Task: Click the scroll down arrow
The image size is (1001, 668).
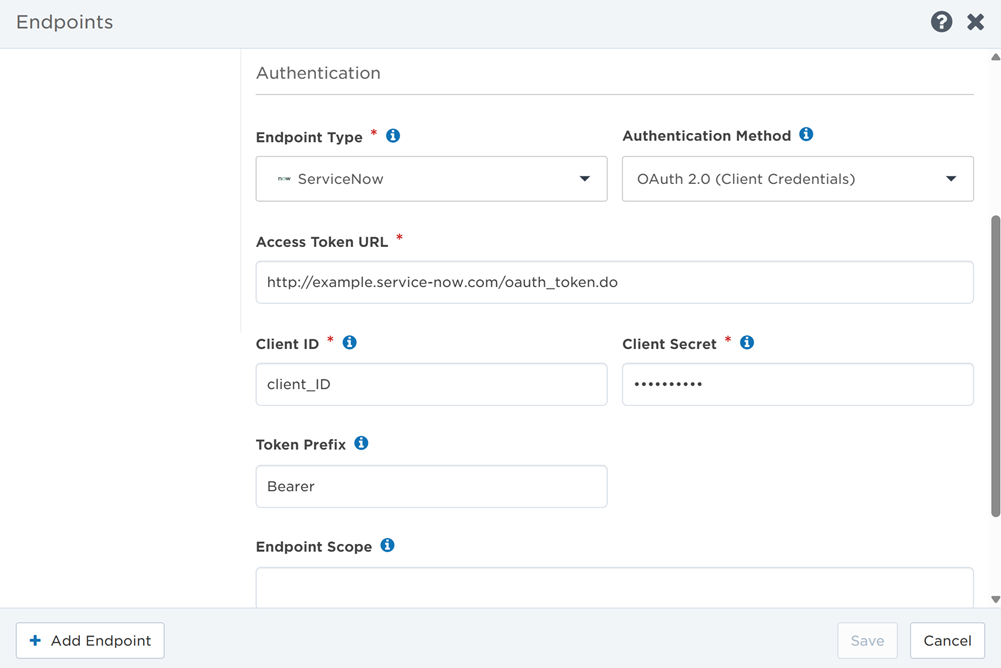Action: click(x=995, y=600)
